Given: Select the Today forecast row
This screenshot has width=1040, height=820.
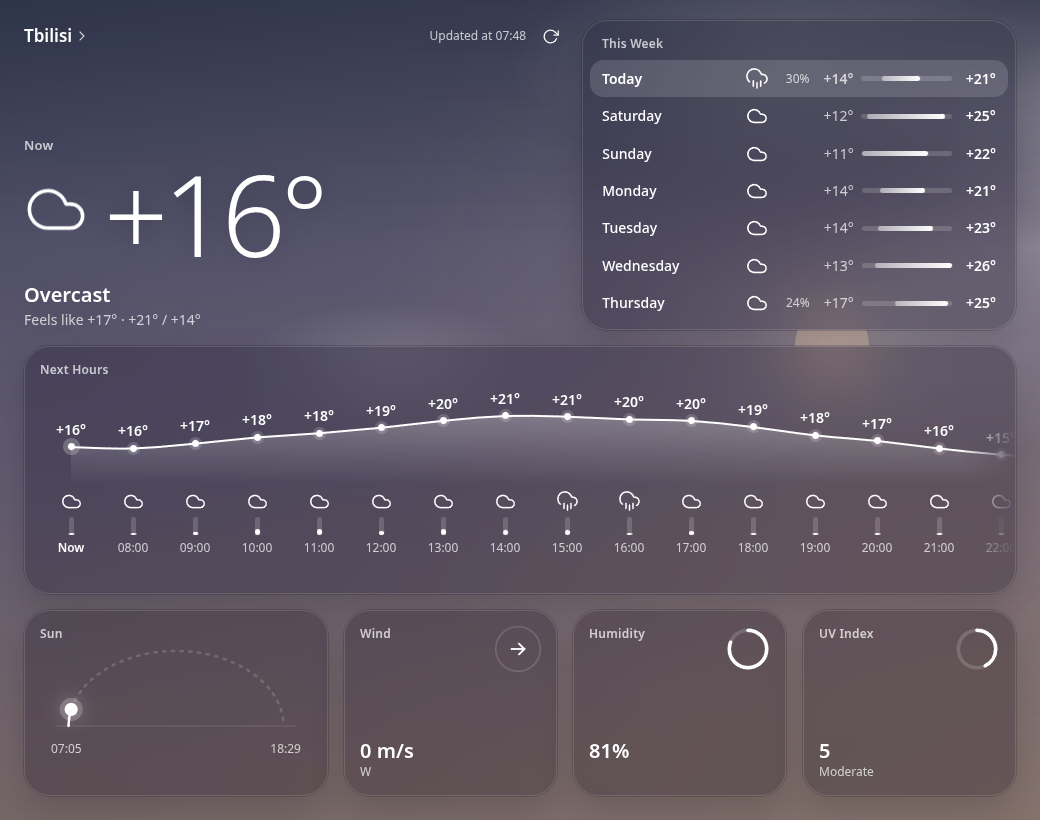Looking at the screenshot, I should tap(799, 78).
